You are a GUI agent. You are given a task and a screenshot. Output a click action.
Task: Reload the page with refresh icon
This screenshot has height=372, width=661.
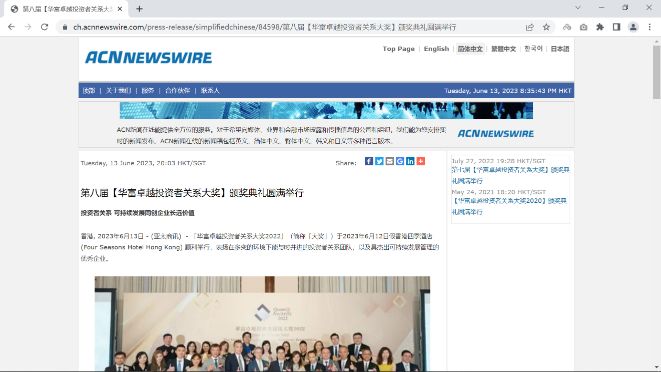click(x=44, y=27)
